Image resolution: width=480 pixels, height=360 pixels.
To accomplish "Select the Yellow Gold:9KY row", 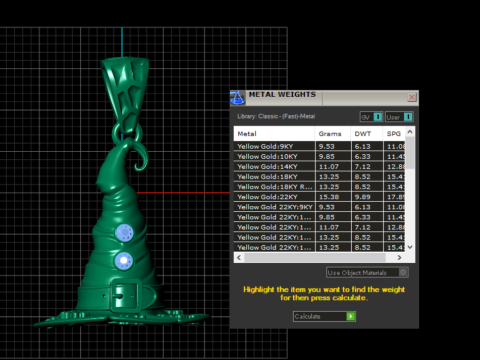I will pyautogui.click(x=319, y=146).
